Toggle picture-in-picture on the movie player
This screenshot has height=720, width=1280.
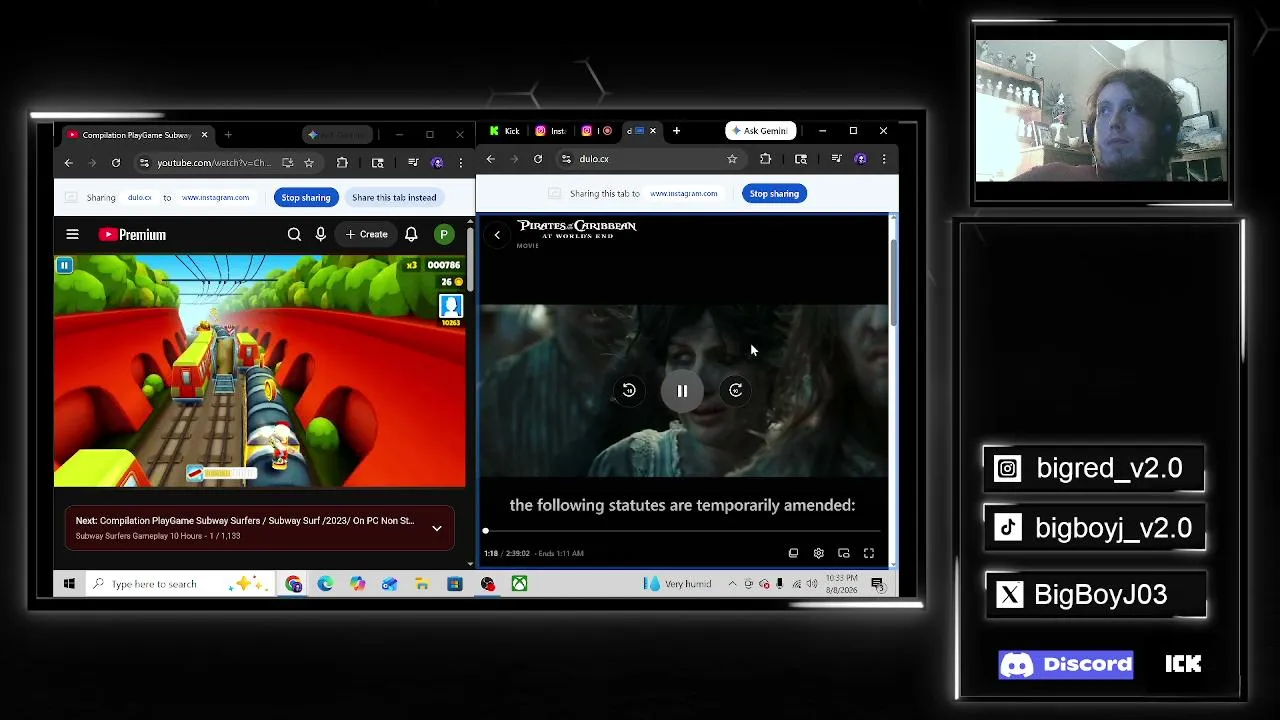(x=844, y=553)
